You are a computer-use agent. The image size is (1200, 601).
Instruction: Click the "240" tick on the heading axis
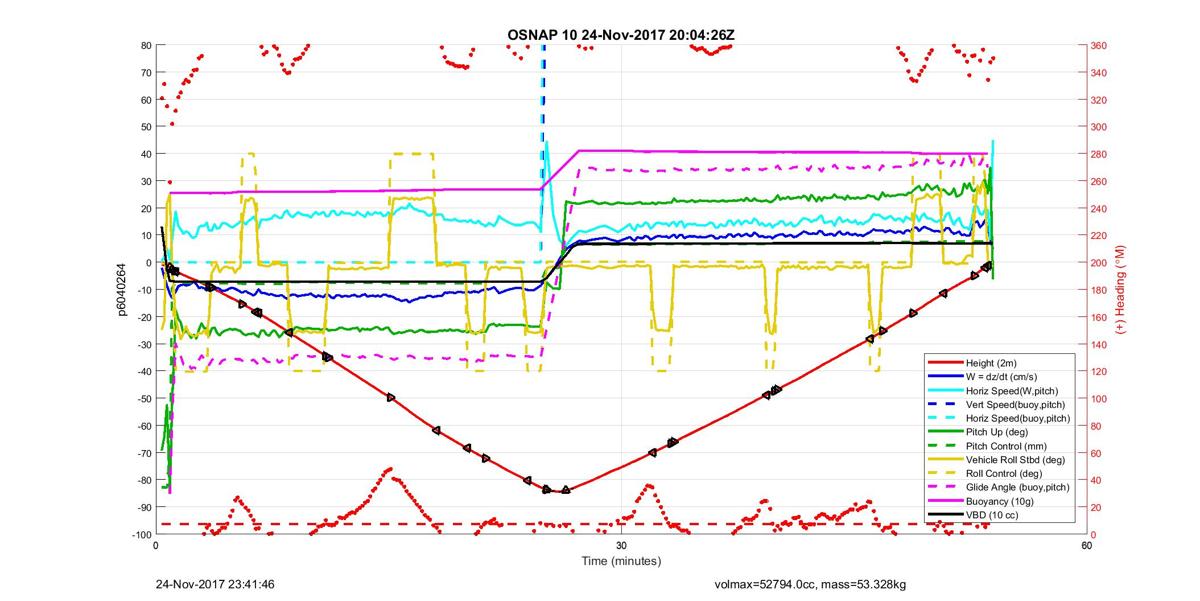[1099, 209]
